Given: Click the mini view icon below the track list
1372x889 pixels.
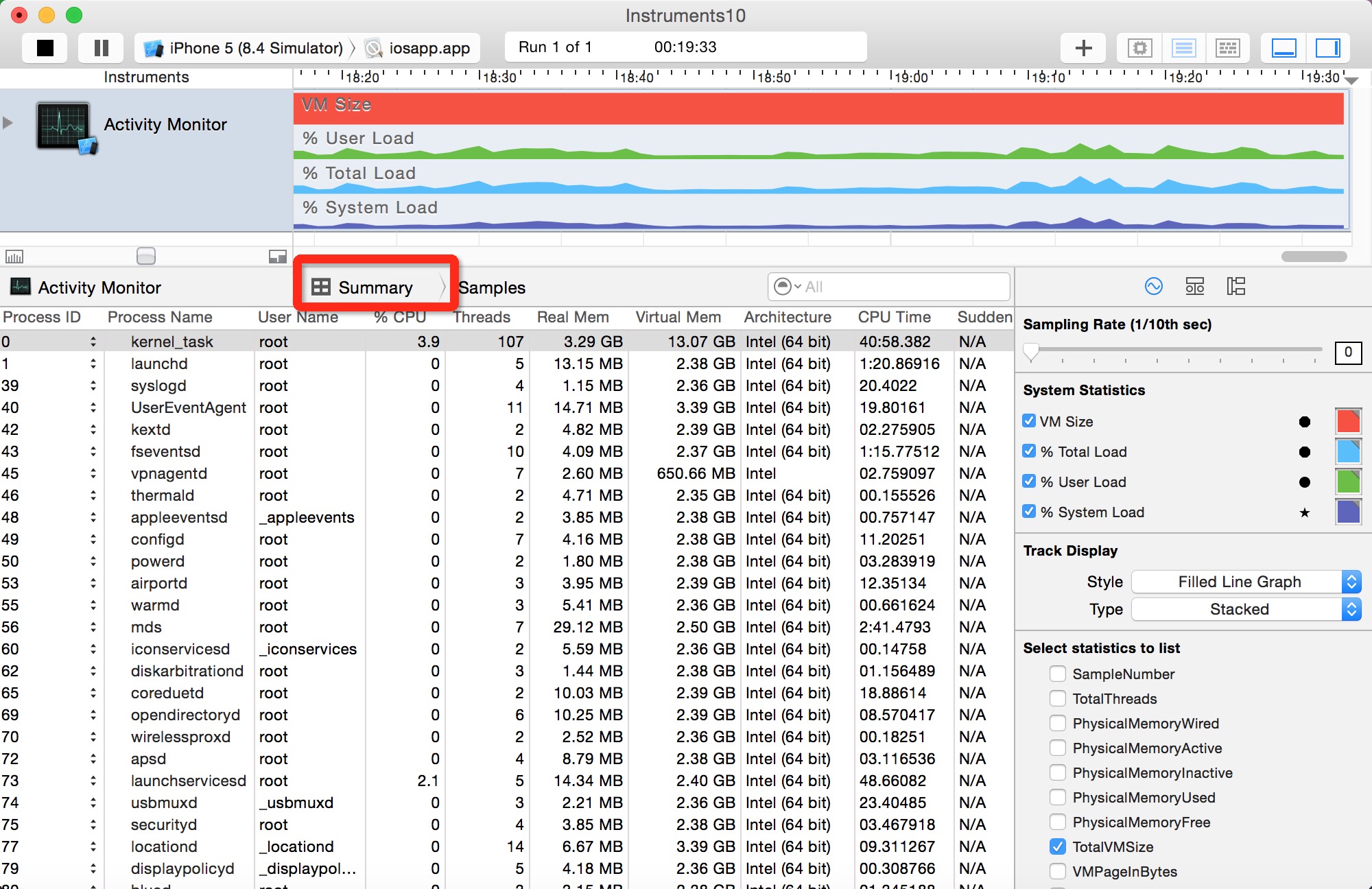Looking at the screenshot, I should [277, 257].
